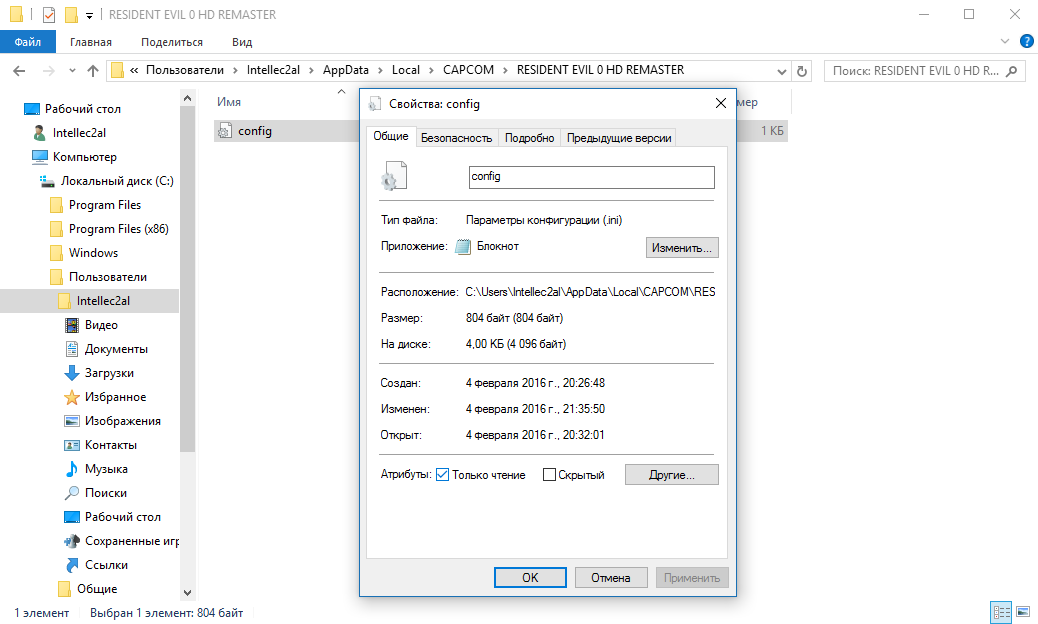Click the Применить button
Viewport: 1038px width, 624px height.
tap(692, 577)
